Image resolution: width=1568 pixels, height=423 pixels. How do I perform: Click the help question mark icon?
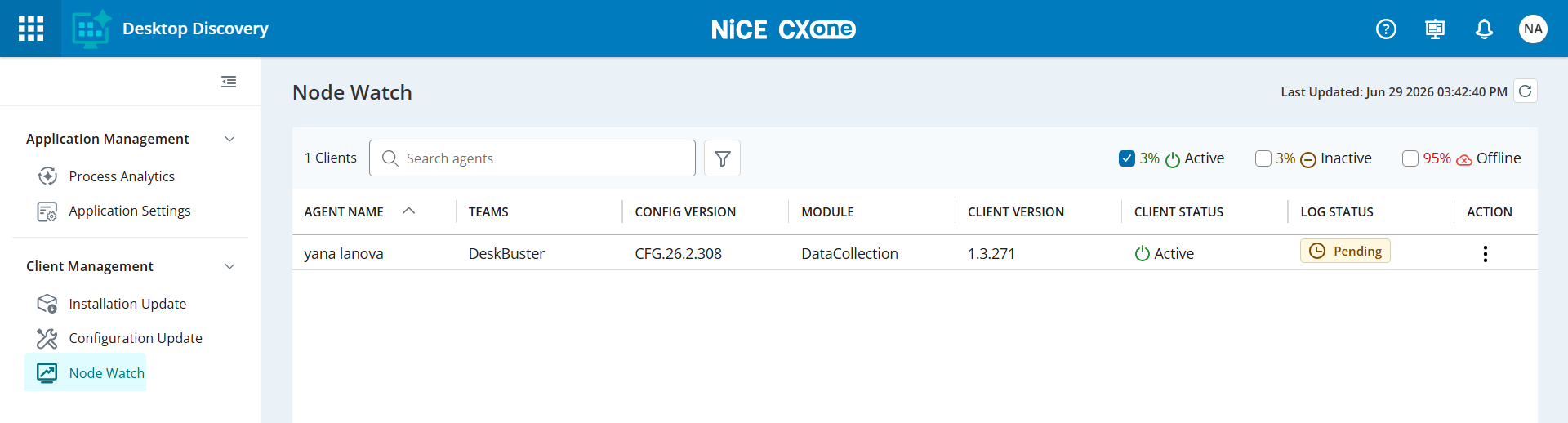[1386, 29]
